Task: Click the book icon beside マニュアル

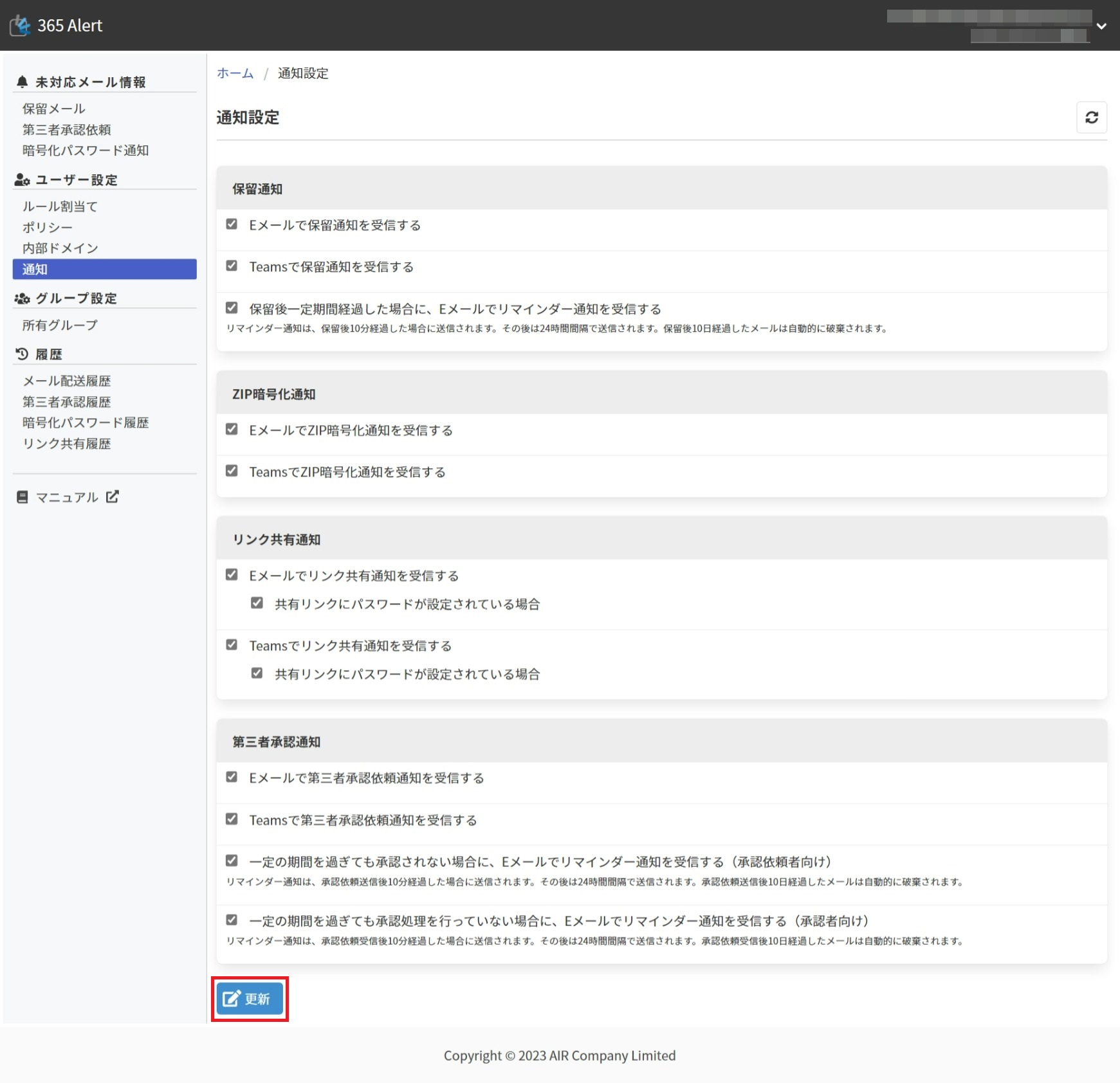Action: point(22,497)
